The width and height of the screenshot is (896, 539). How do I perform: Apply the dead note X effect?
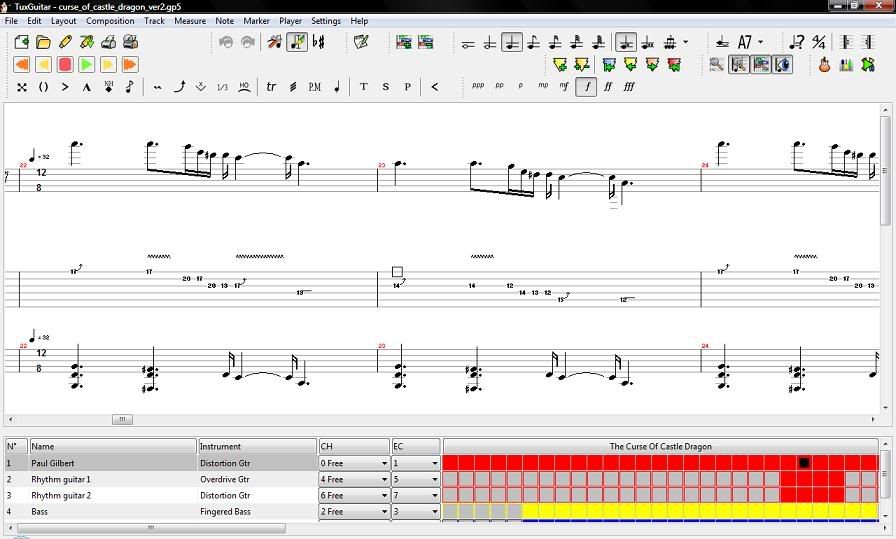tap(22, 87)
